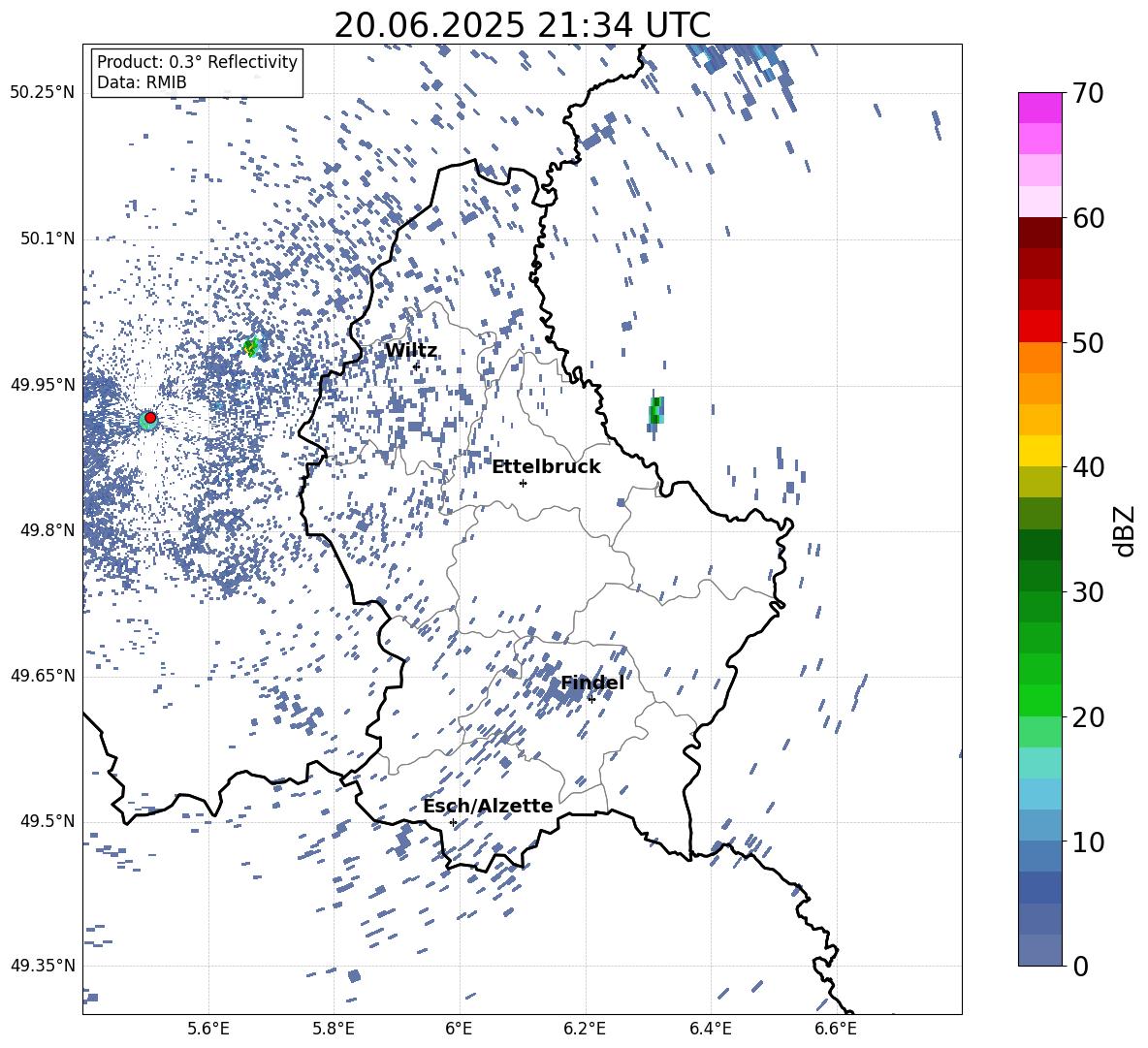1148x1048 pixels.
Task: Click the green-yellow echo cell west of Wiltz
Action: pyautogui.click(x=251, y=346)
